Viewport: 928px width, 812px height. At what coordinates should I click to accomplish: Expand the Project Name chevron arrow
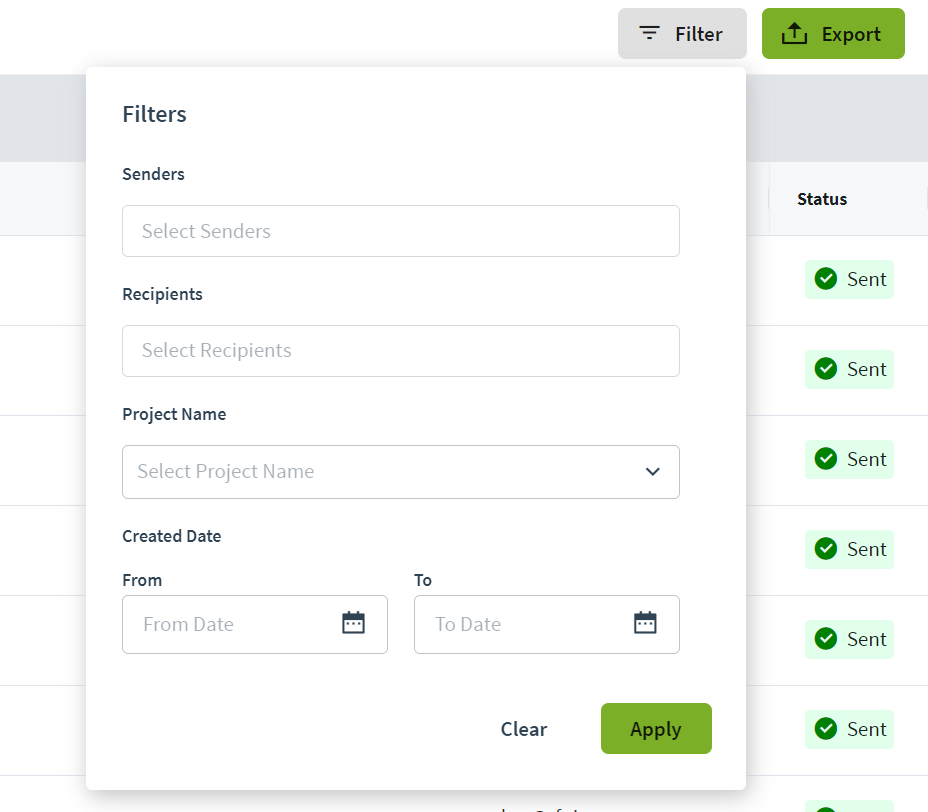point(653,472)
